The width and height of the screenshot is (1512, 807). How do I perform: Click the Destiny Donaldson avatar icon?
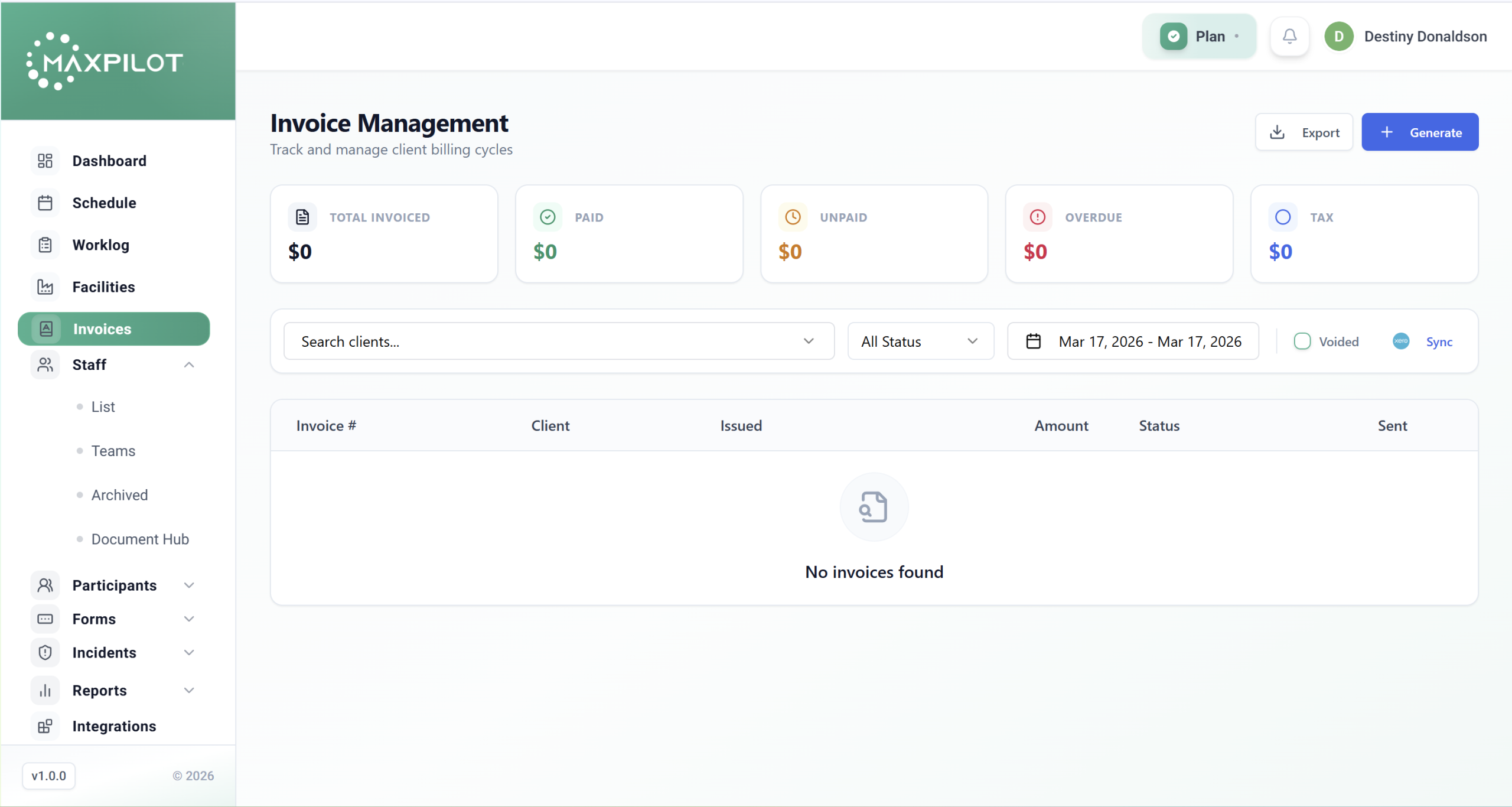[x=1338, y=37]
